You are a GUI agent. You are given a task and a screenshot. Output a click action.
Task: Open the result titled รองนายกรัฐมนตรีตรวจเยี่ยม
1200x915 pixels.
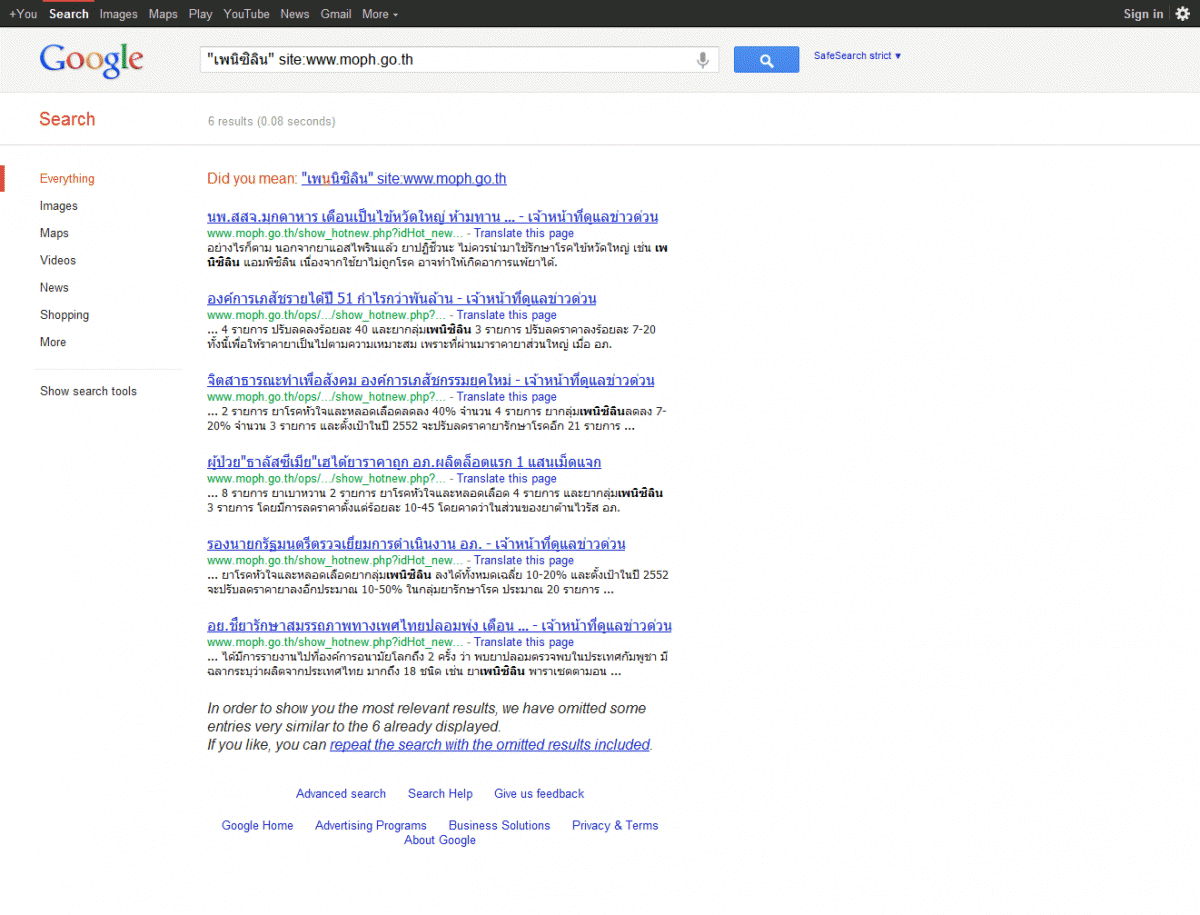[x=416, y=545]
